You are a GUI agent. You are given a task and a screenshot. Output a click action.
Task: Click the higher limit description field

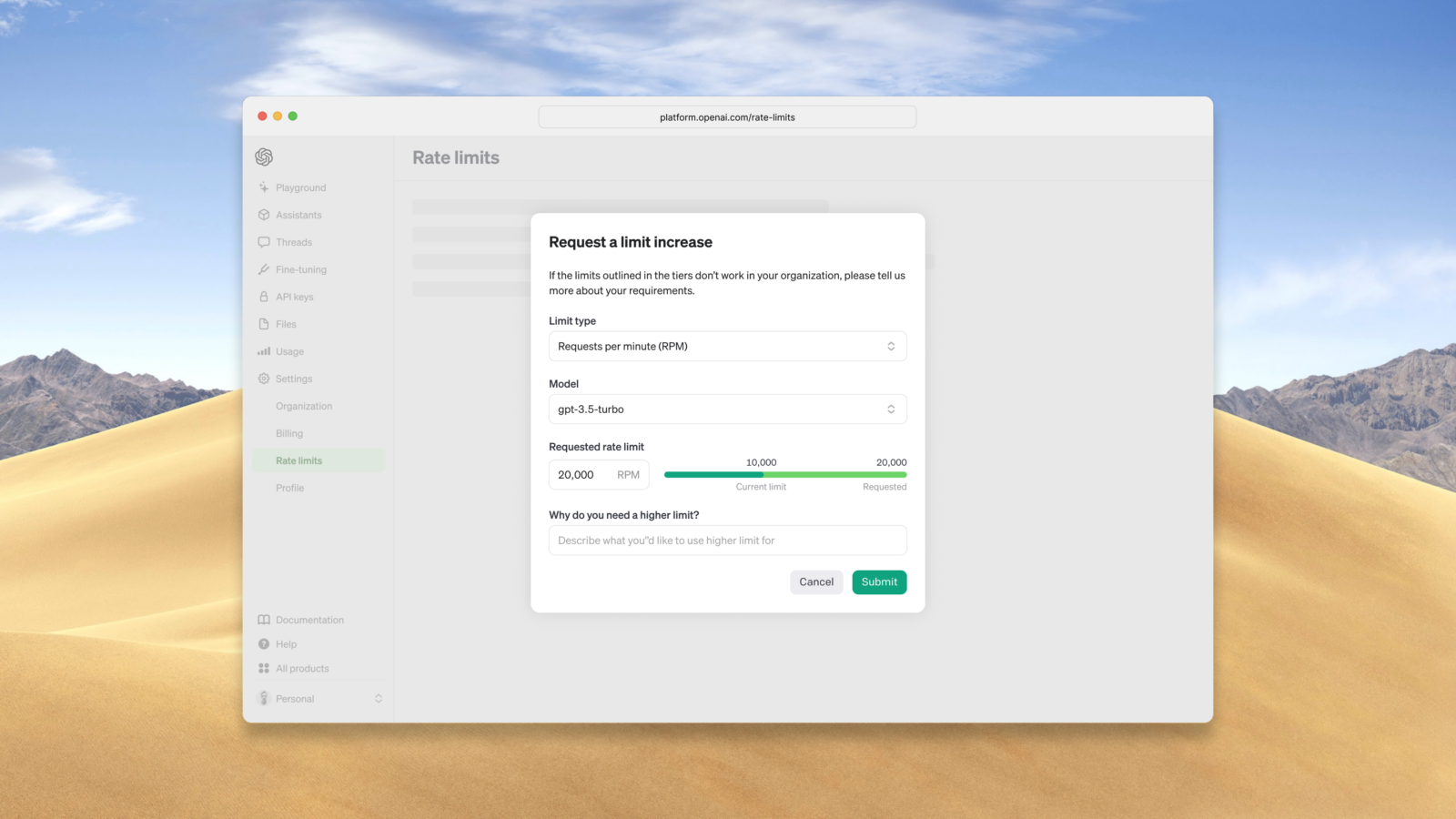(x=726, y=540)
